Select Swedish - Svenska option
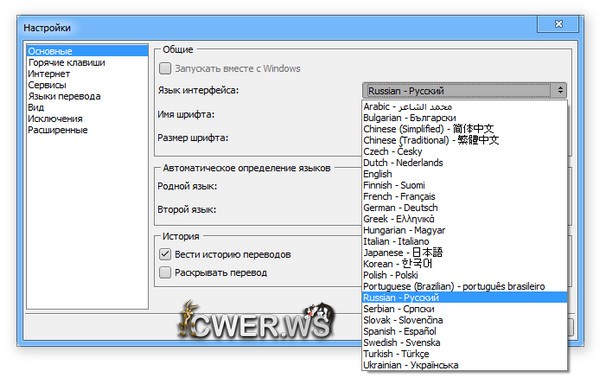600x378 pixels. point(464,342)
